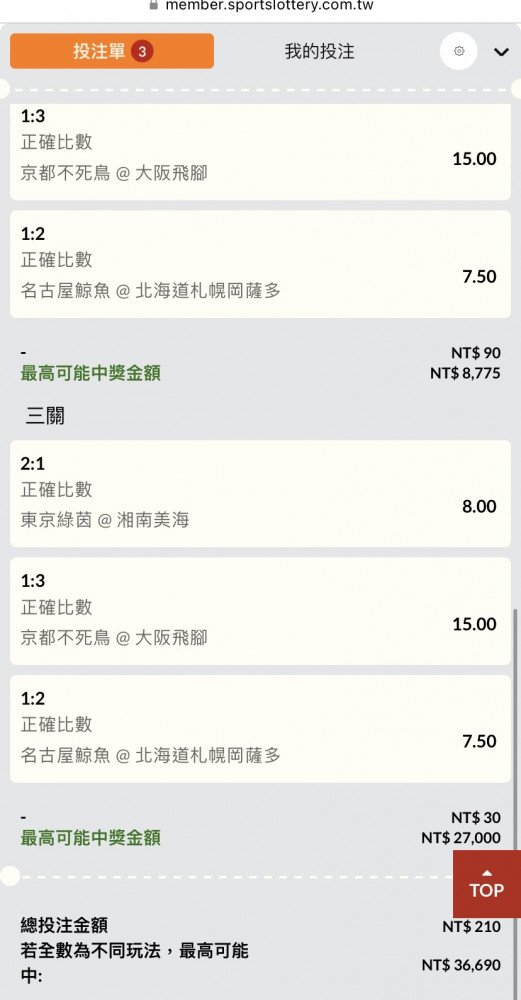
Task: Click the red TOP button
Action: click(487, 883)
